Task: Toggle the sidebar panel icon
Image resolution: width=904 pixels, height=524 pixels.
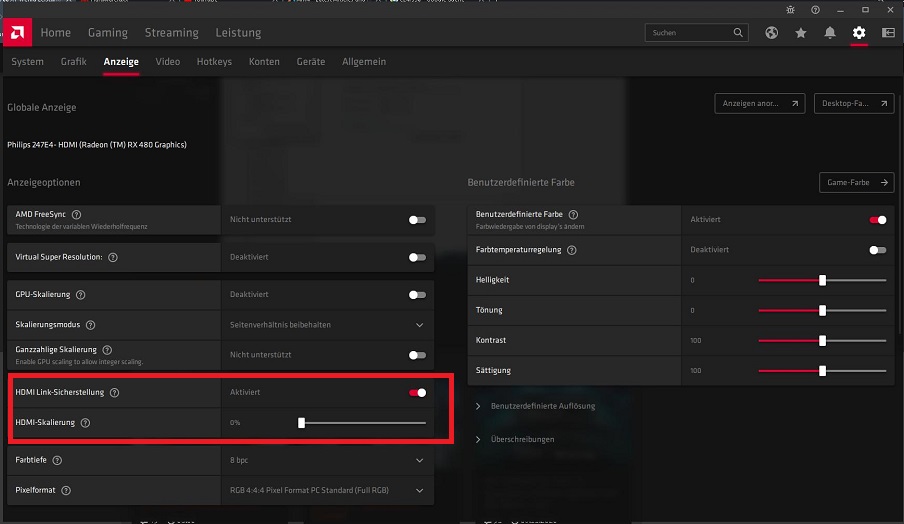Action: 888,33
